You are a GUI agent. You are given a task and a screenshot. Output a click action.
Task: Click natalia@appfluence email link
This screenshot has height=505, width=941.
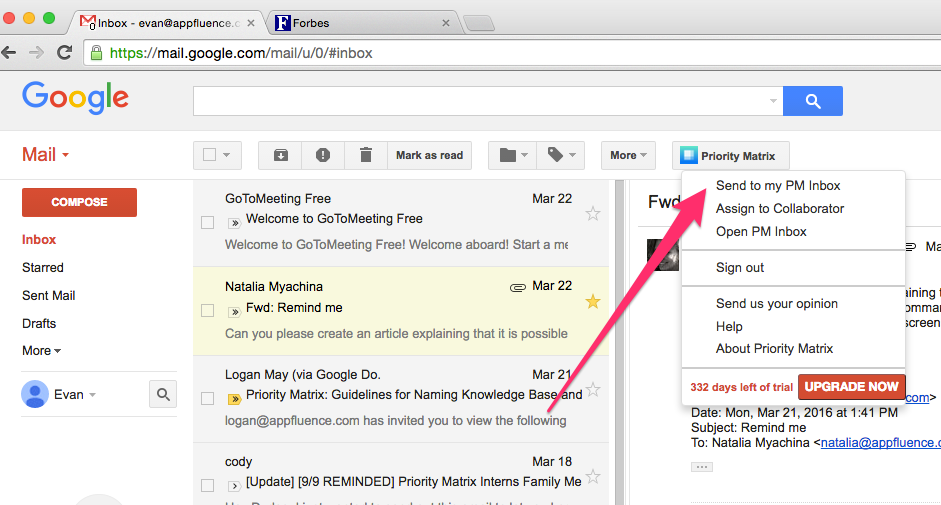[x=880, y=443]
